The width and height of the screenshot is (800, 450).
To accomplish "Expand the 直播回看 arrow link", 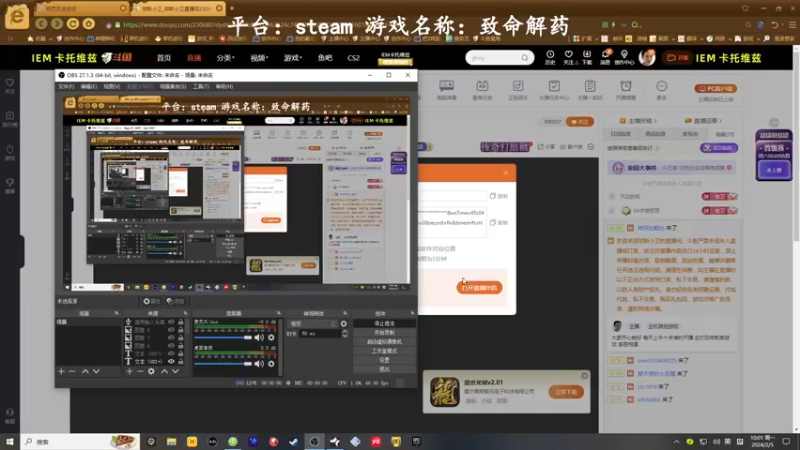I will pyautogui.click(x=703, y=121).
